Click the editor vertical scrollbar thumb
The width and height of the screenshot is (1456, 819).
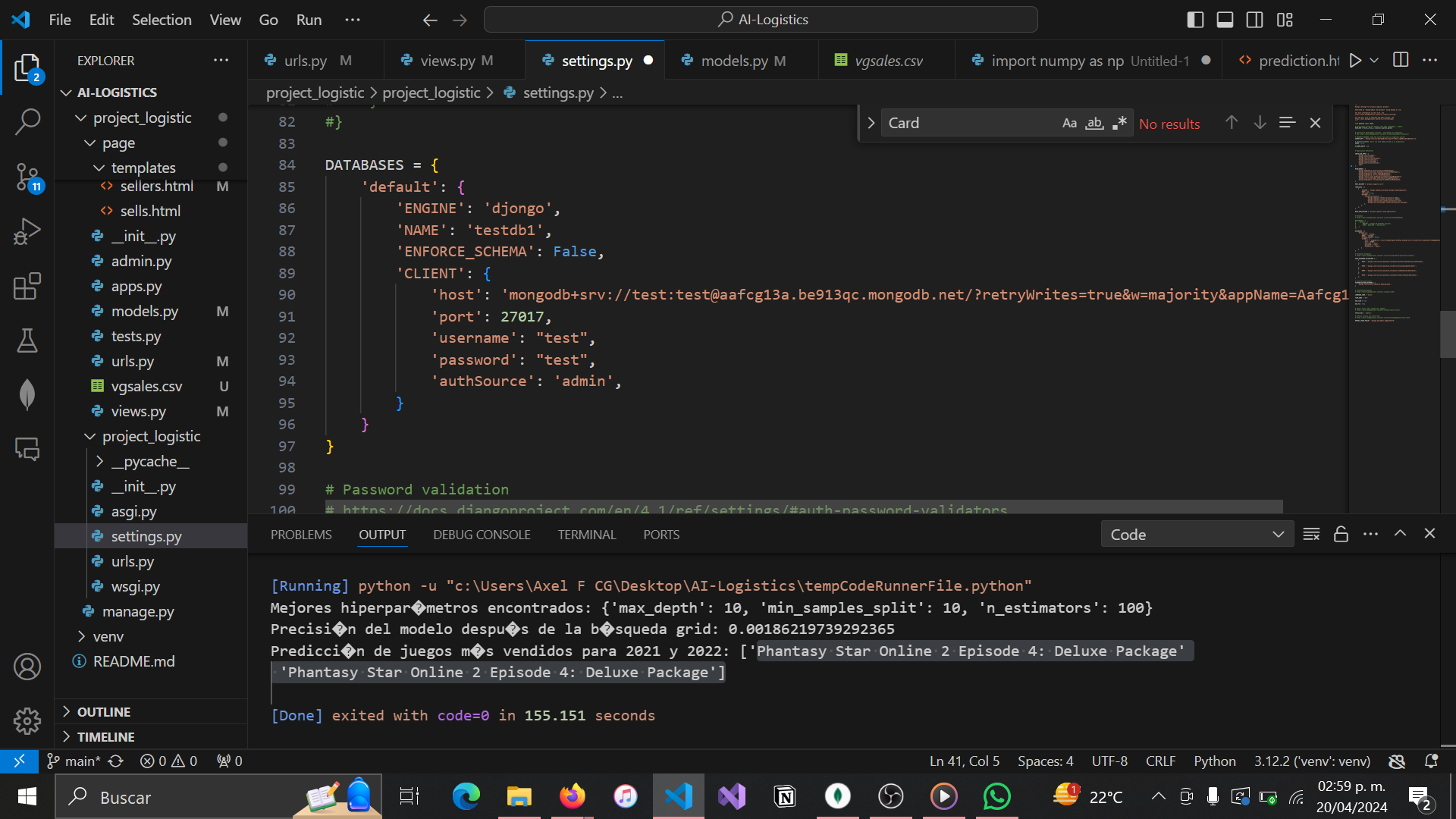1447,334
